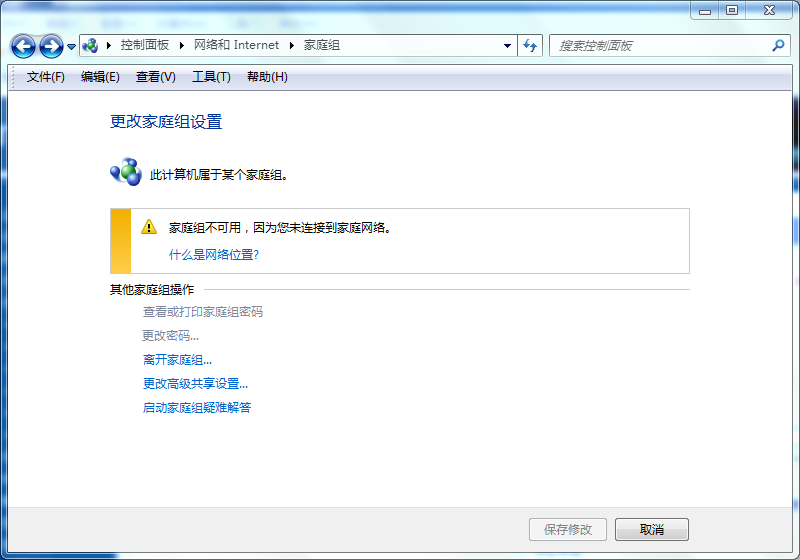
Task: Click the magnifier icon in search box
Action: click(778, 46)
